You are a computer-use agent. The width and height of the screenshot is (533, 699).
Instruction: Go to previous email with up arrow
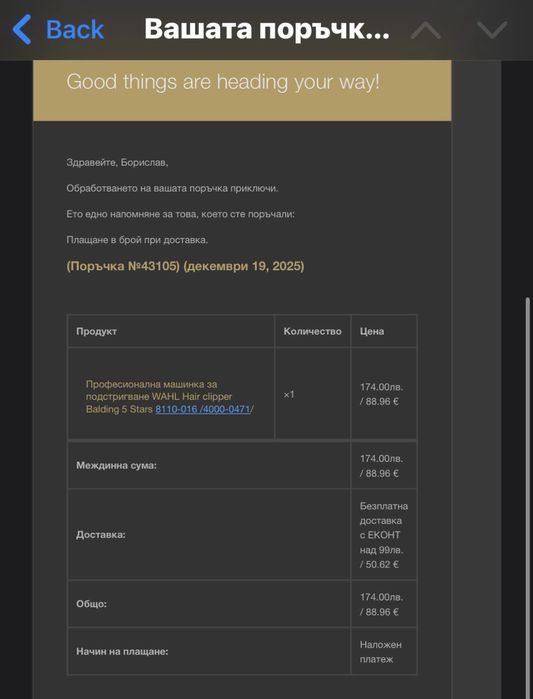click(x=426, y=30)
